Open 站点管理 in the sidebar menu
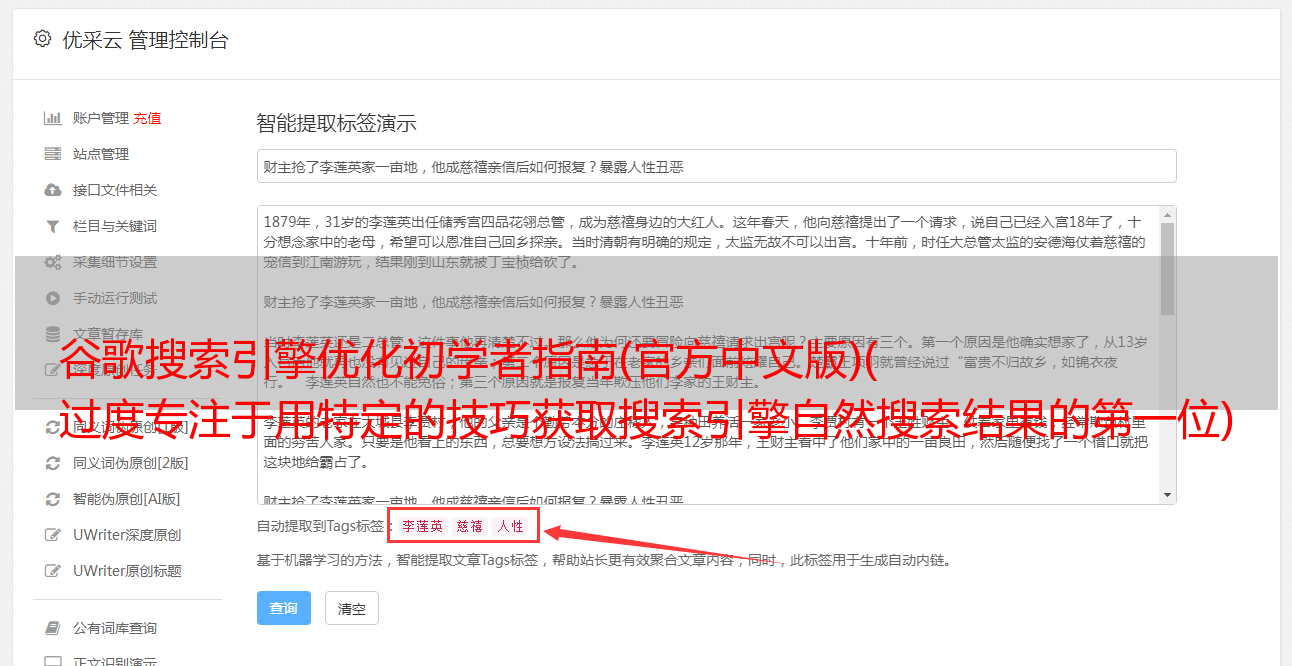This screenshot has width=1292, height=666. click(x=101, y=154)
